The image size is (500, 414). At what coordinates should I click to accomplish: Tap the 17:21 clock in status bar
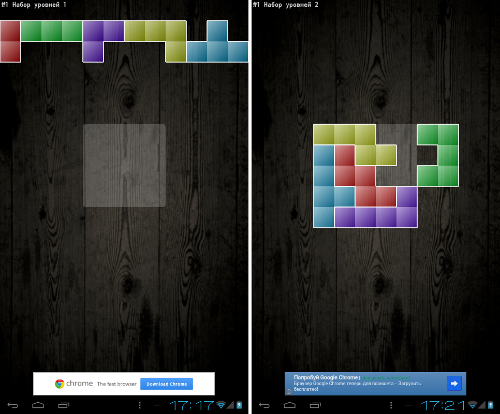pyautogui.click(x=443, y=405)
